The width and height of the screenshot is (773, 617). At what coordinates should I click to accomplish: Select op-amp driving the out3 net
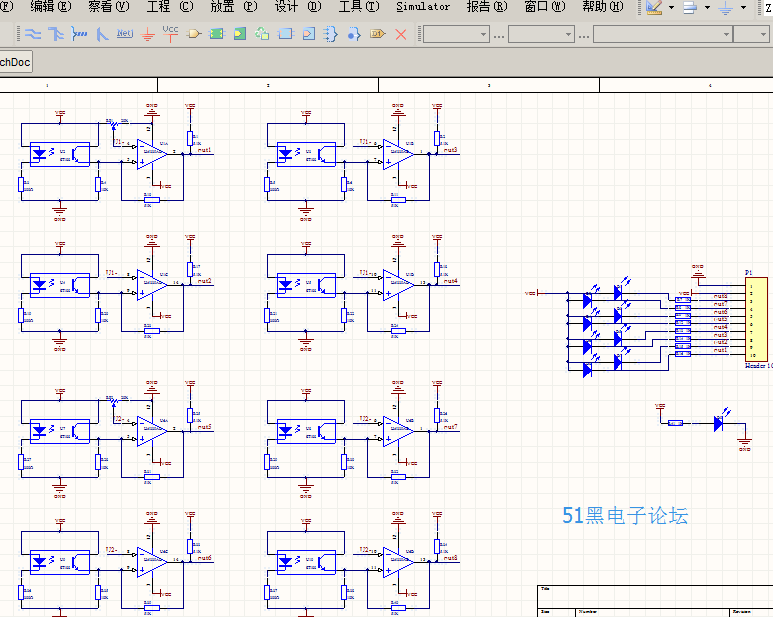point(397,154)
